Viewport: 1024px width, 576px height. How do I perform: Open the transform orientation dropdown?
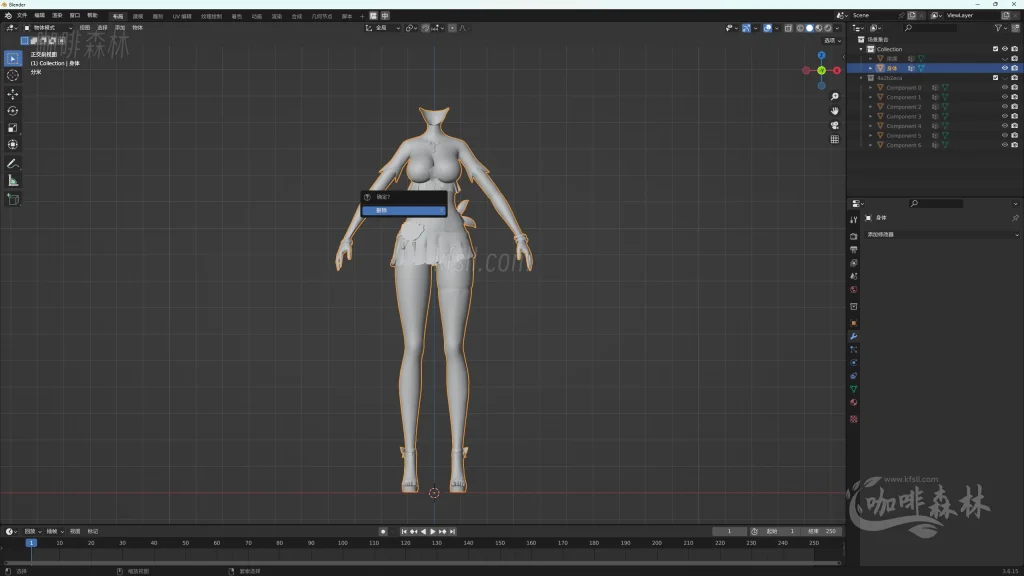tap(383, 28)
